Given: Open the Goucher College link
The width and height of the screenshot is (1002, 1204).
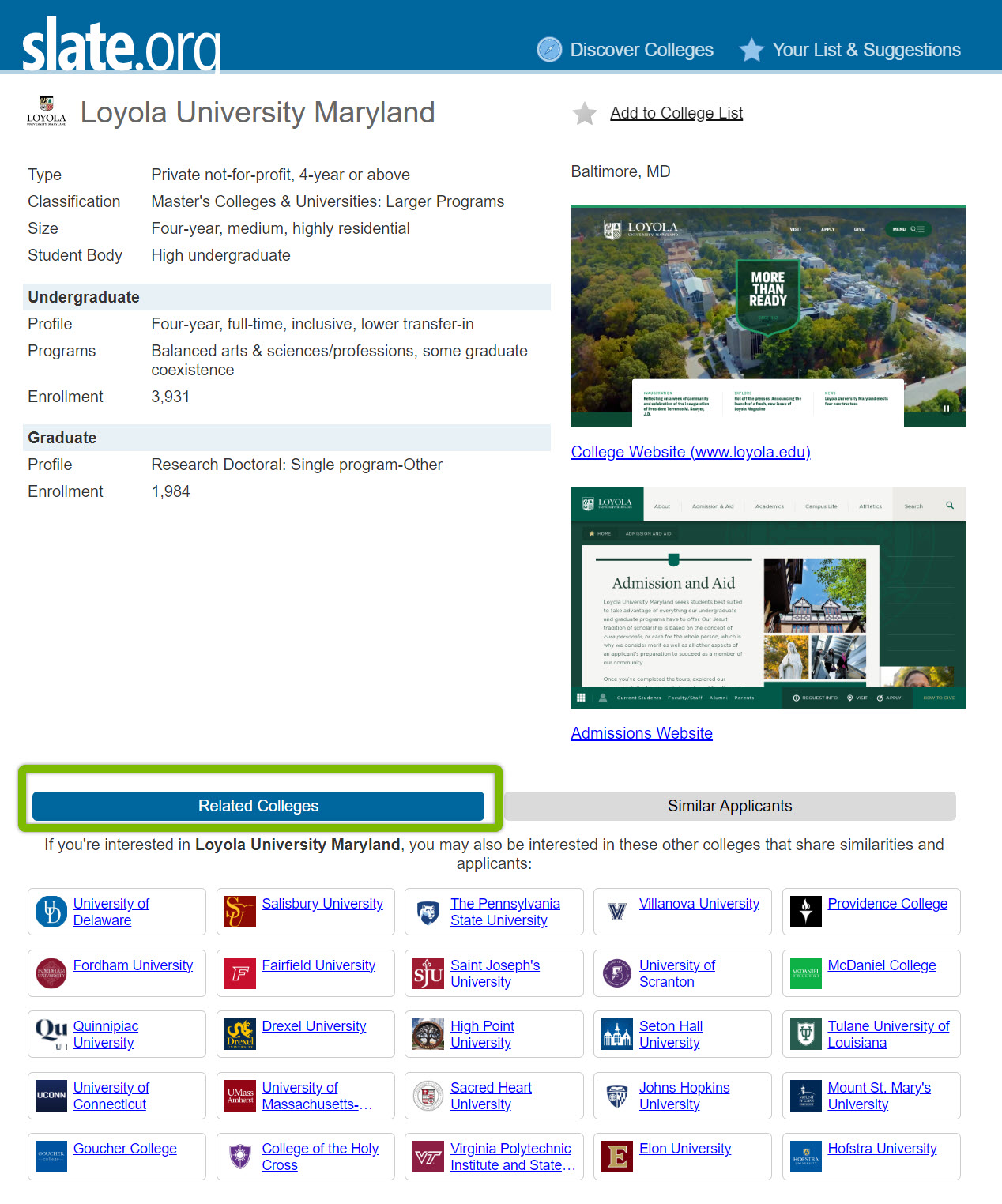Looking at the screenshot, I should (125, 1149).
